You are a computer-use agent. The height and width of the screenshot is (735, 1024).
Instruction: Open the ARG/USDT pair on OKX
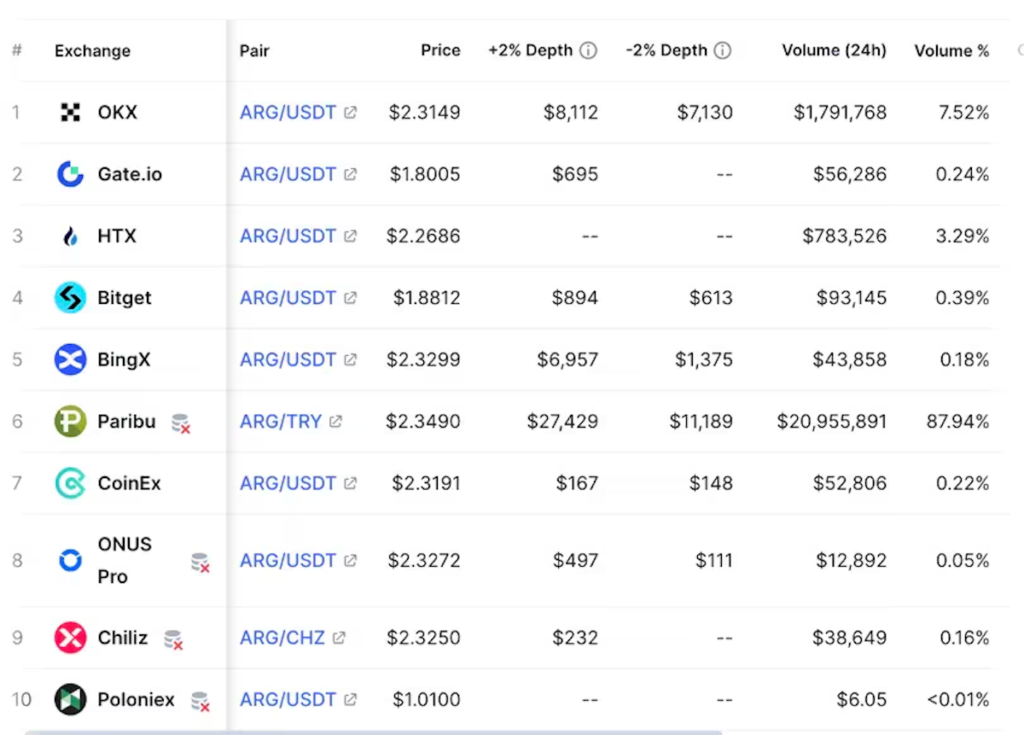click(288, 112)
